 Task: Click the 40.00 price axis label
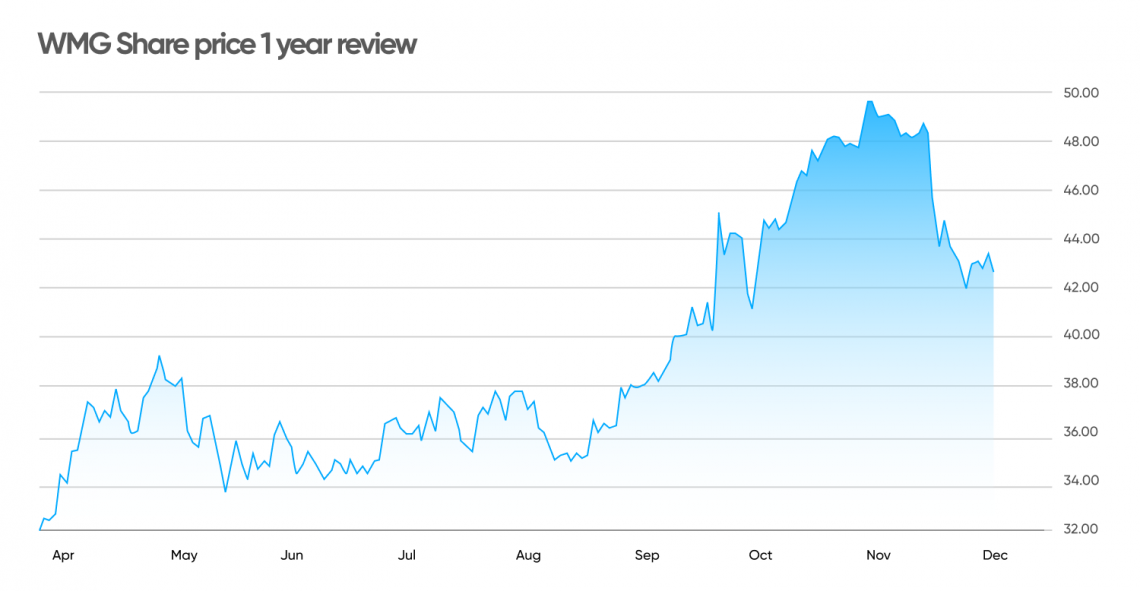point(1081,335)
